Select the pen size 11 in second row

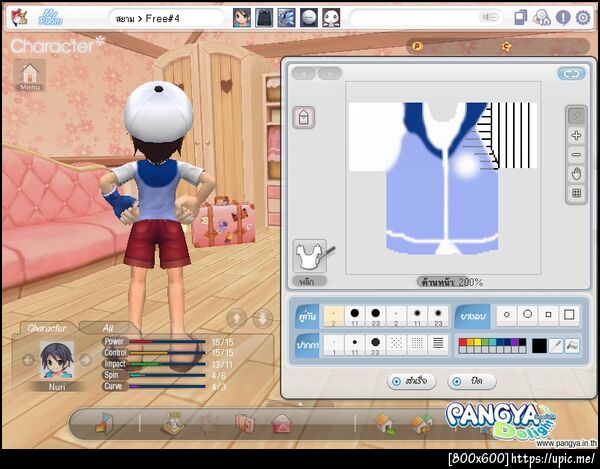[355, 345]
